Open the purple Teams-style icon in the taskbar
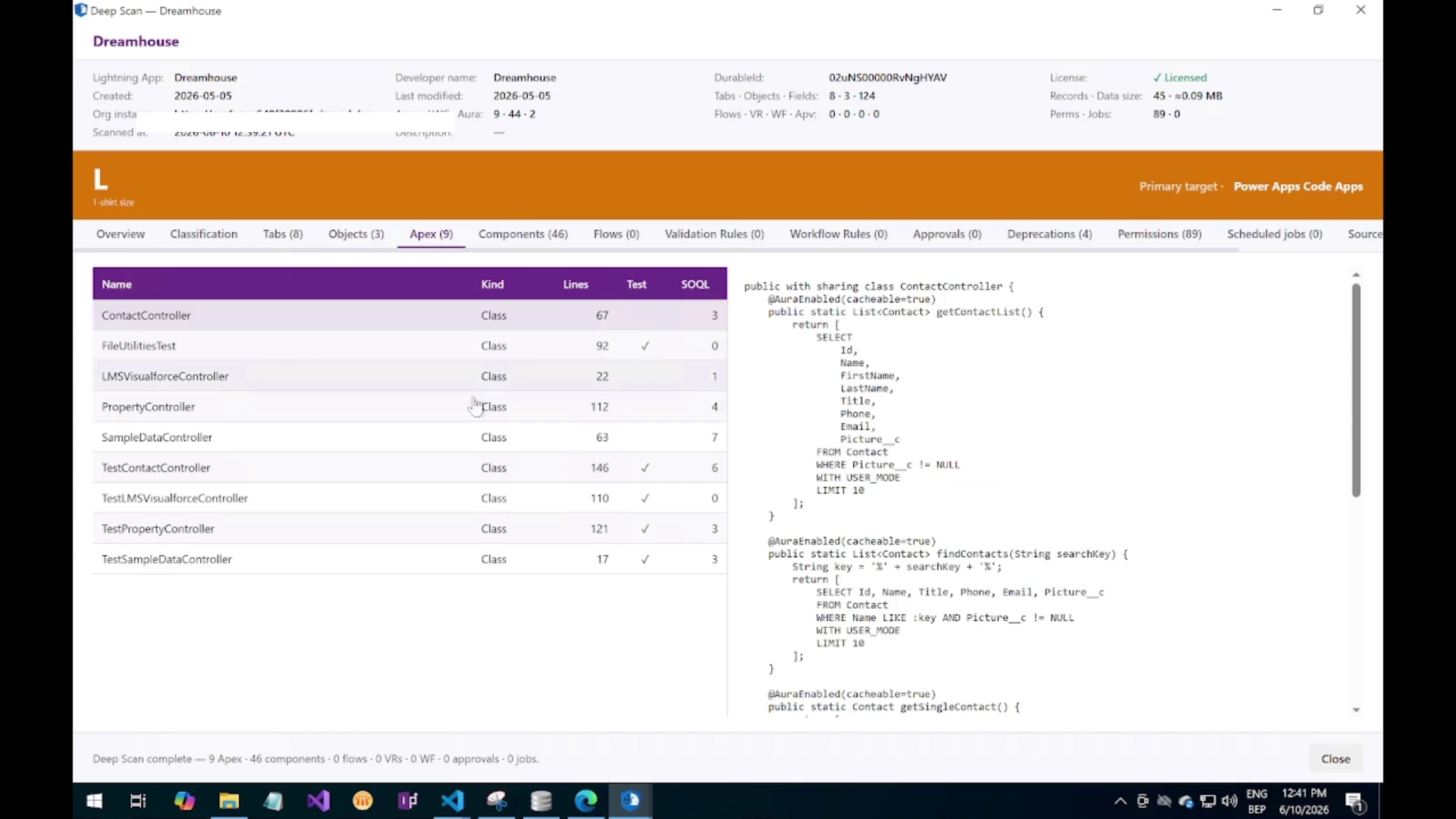The image size is (1456, 819). click(408, 801)
